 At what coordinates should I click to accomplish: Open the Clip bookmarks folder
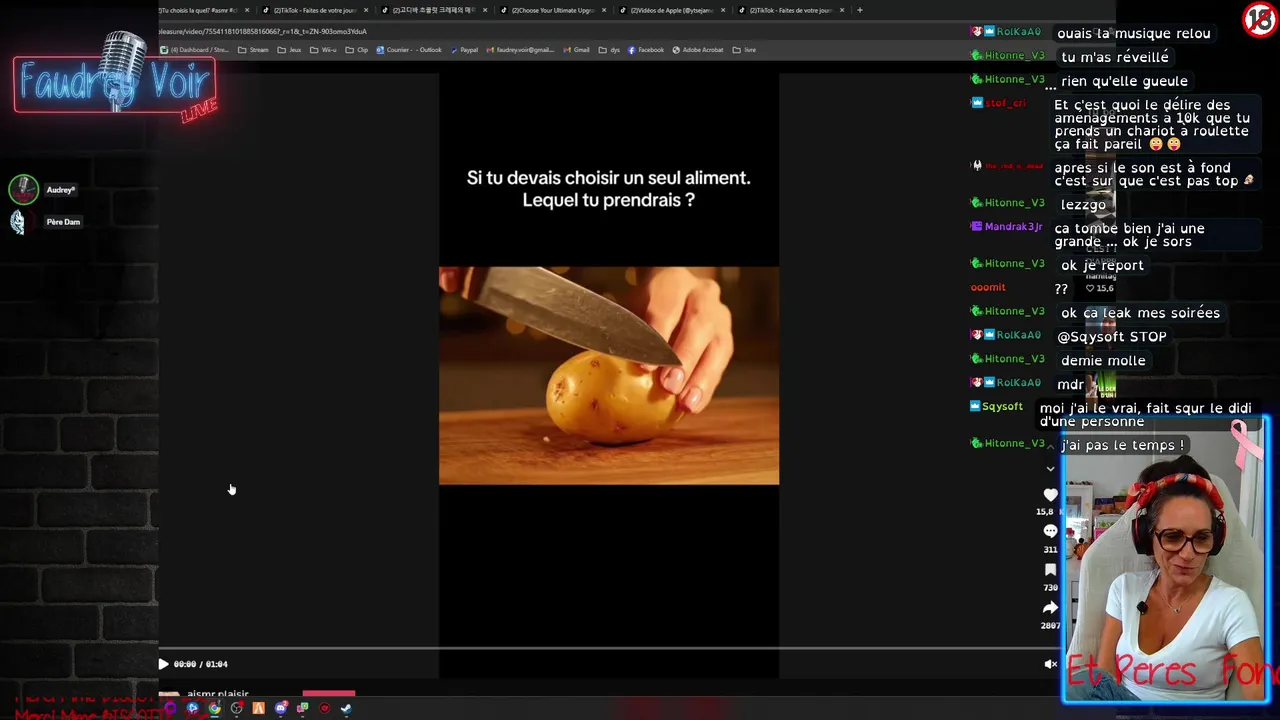[x=356, y=50]
